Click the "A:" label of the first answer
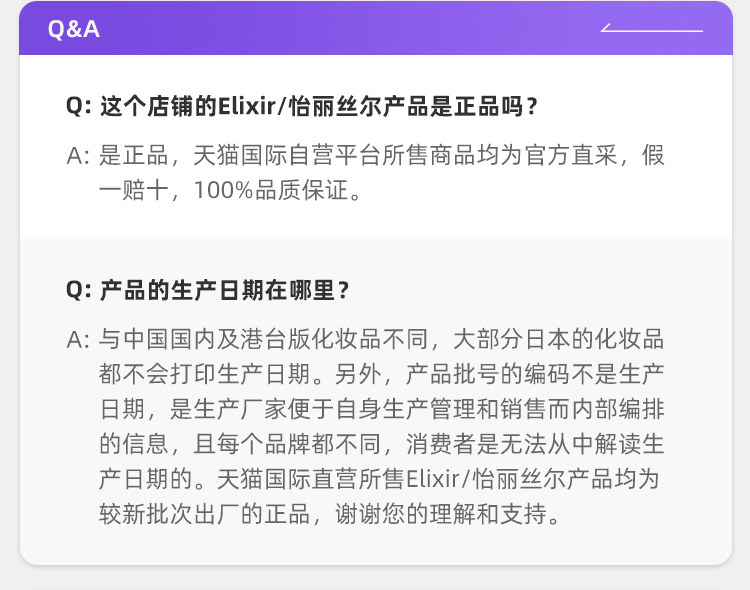The height and width of the screenshot is (590, 750). coord(79,156)
